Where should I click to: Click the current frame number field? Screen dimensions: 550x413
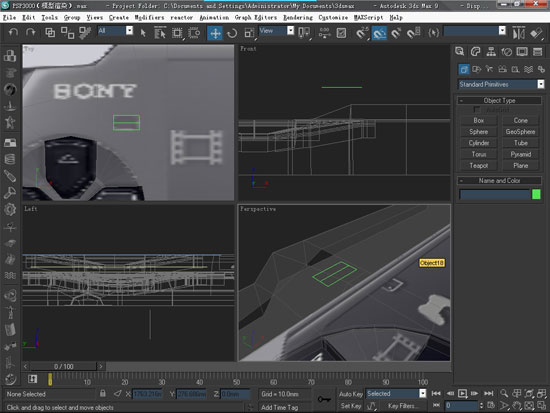coord(461,406)
